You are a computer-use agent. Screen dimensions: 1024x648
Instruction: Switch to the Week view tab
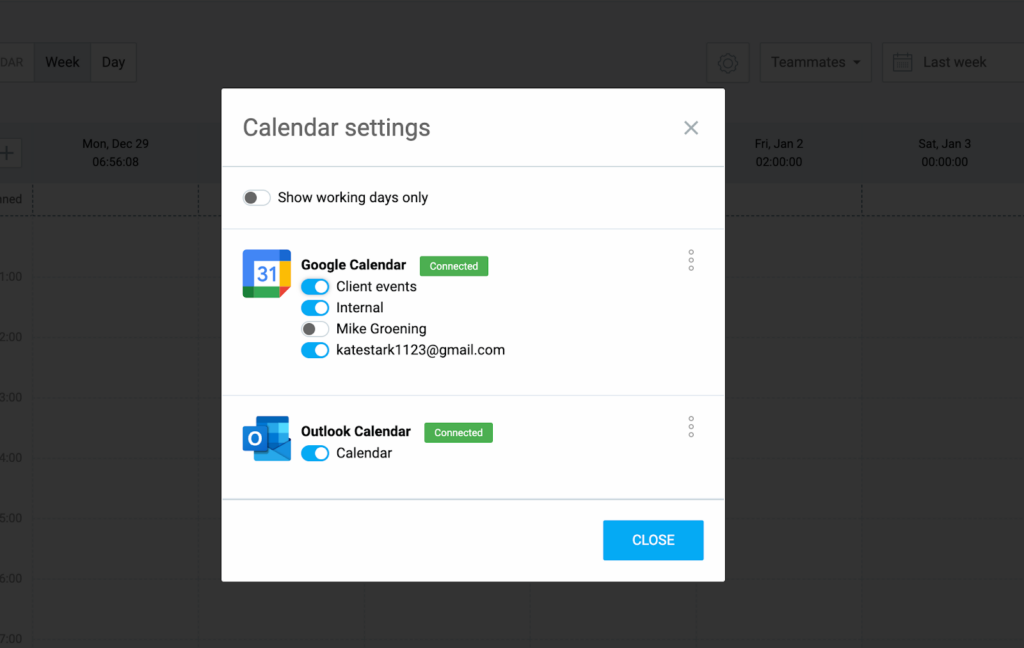[x=62, y=62]
